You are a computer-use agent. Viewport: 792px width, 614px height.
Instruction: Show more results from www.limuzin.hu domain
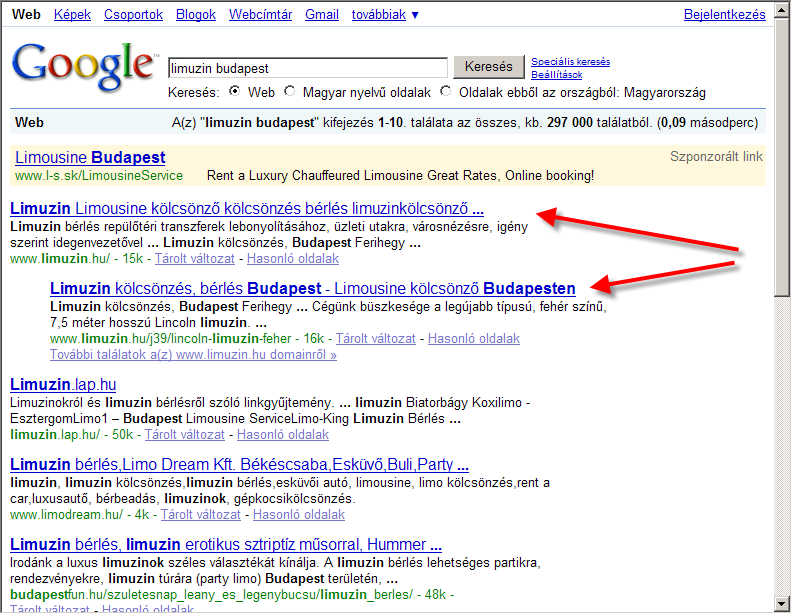coord(193,354)
